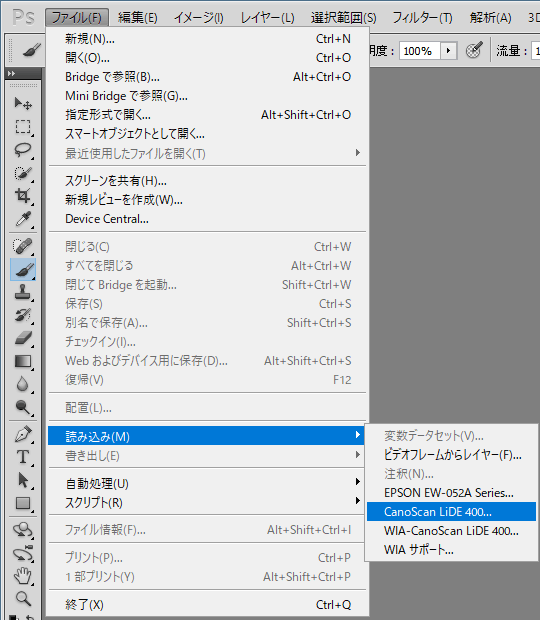Choose ビデオフレームからレイヤー(F)... in submenu

pyautogui.click(x=451, y=455)
